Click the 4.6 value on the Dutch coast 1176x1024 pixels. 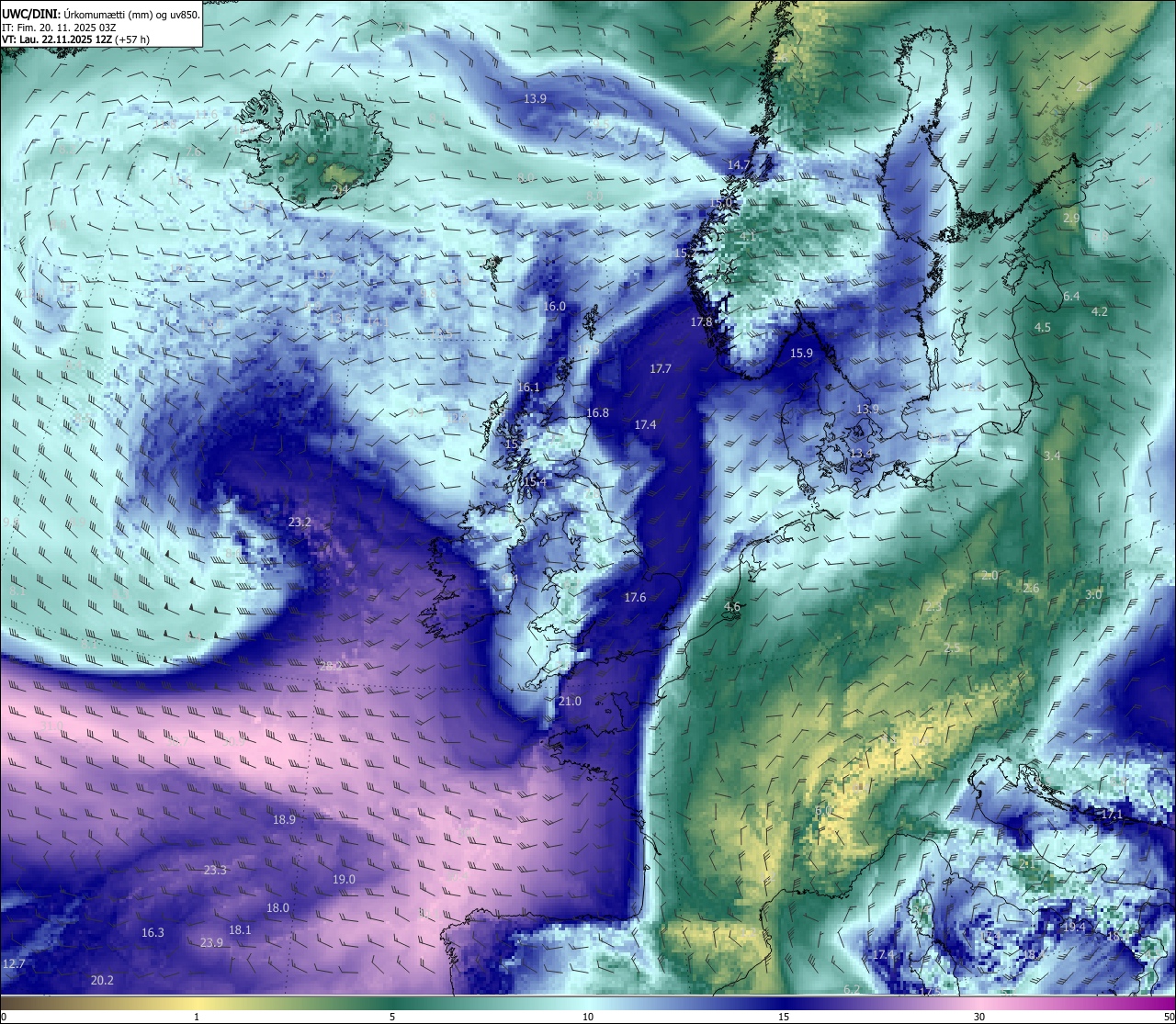tap(732, 607)
